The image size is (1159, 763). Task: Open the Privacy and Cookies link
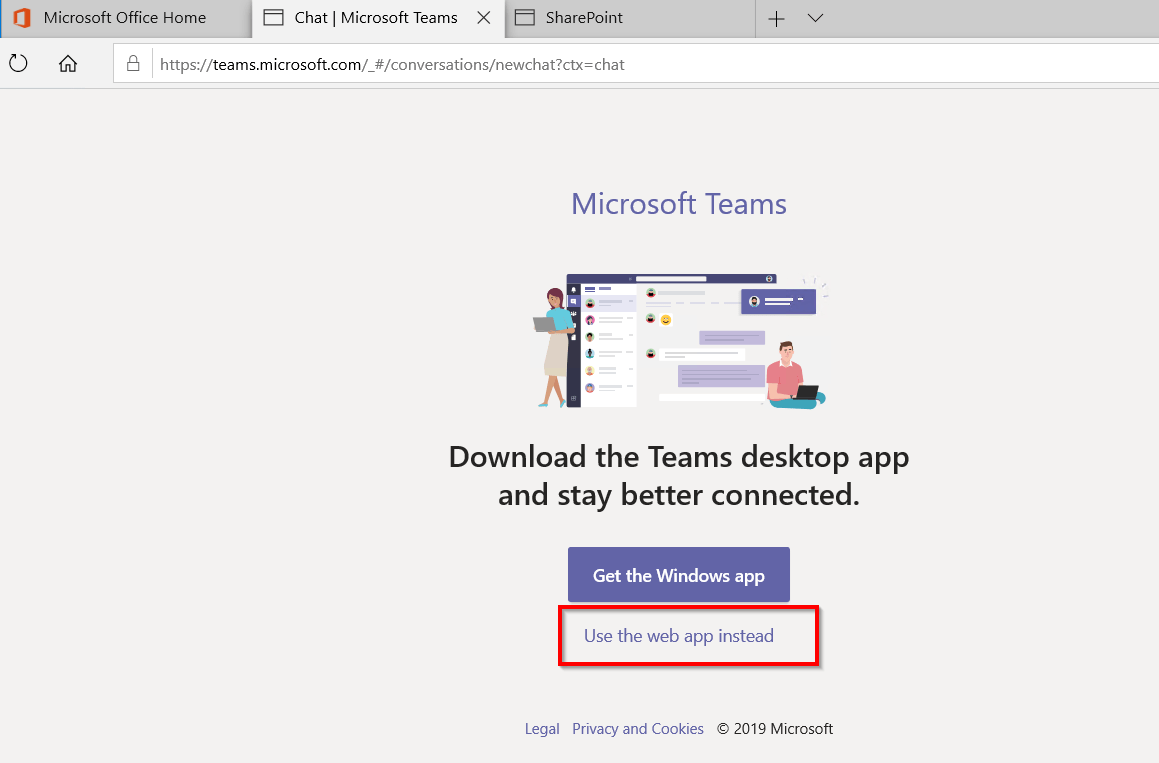pyautogui.click(x=638, y=729)
